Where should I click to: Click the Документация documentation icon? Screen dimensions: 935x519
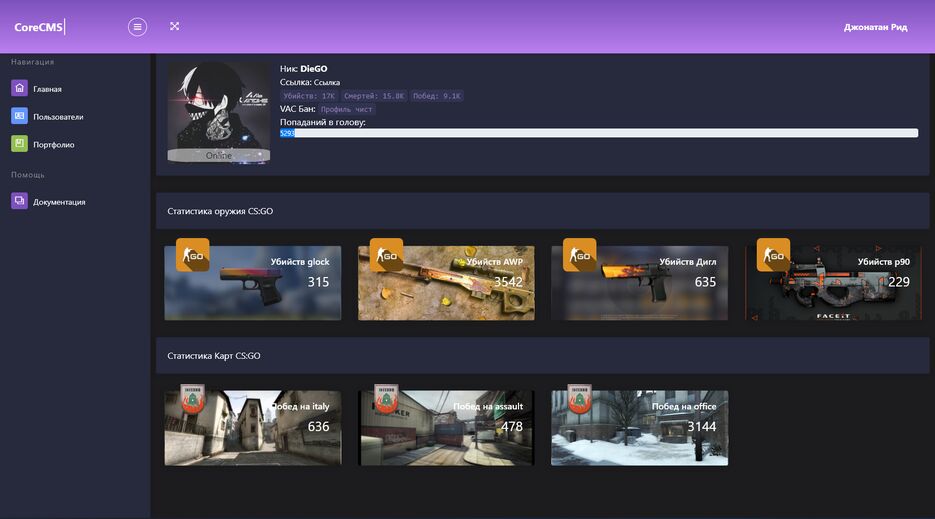click(19, 201)
